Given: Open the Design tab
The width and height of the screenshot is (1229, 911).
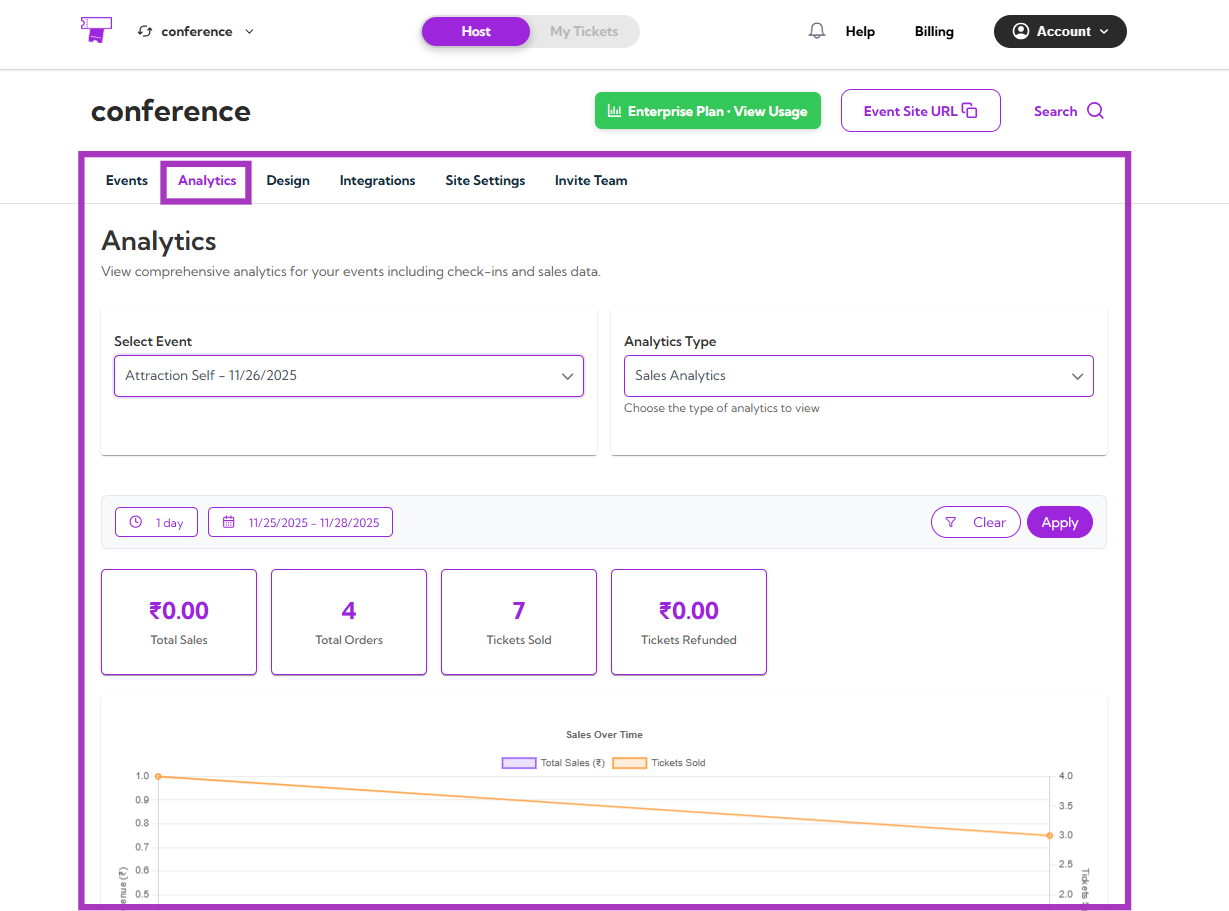Looking at the screenshot, I should point(288,181).
